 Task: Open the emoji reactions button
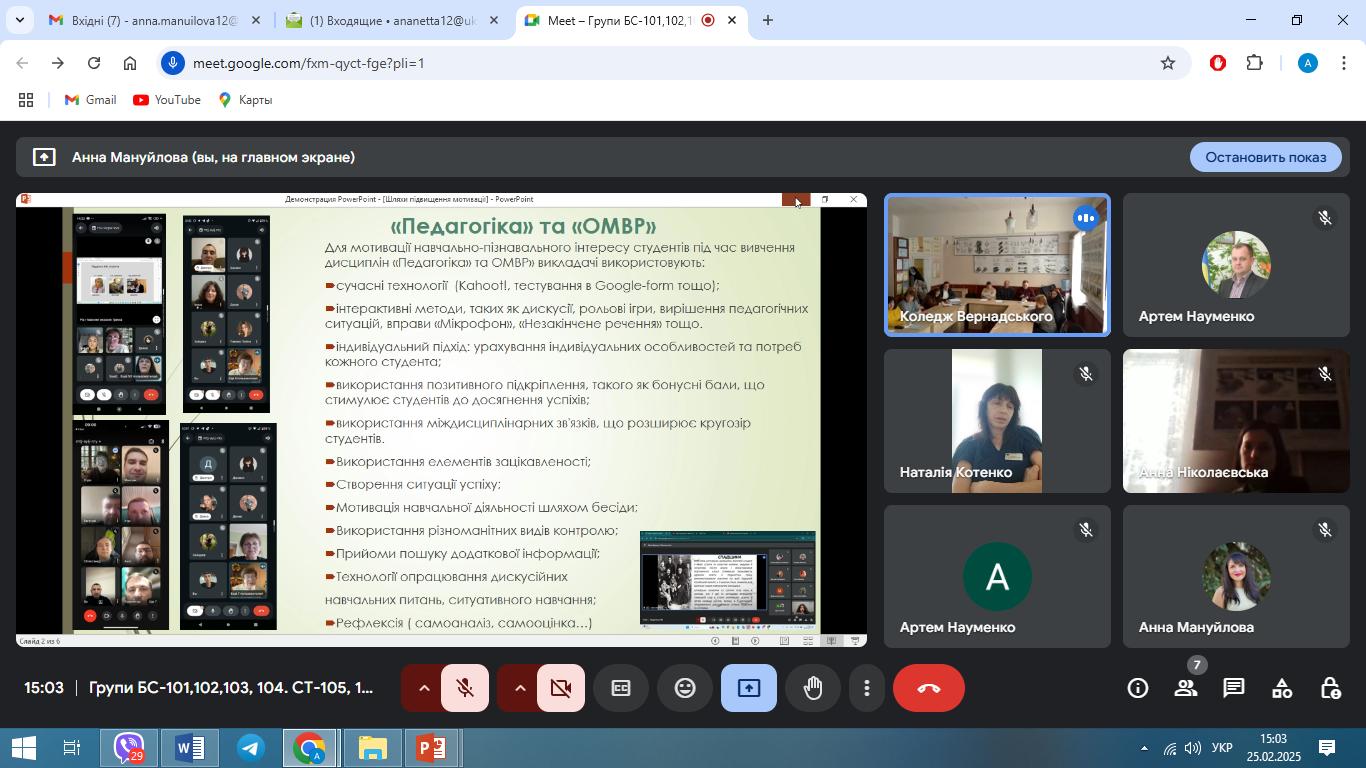pyautogui.click(x=685, y=688)
